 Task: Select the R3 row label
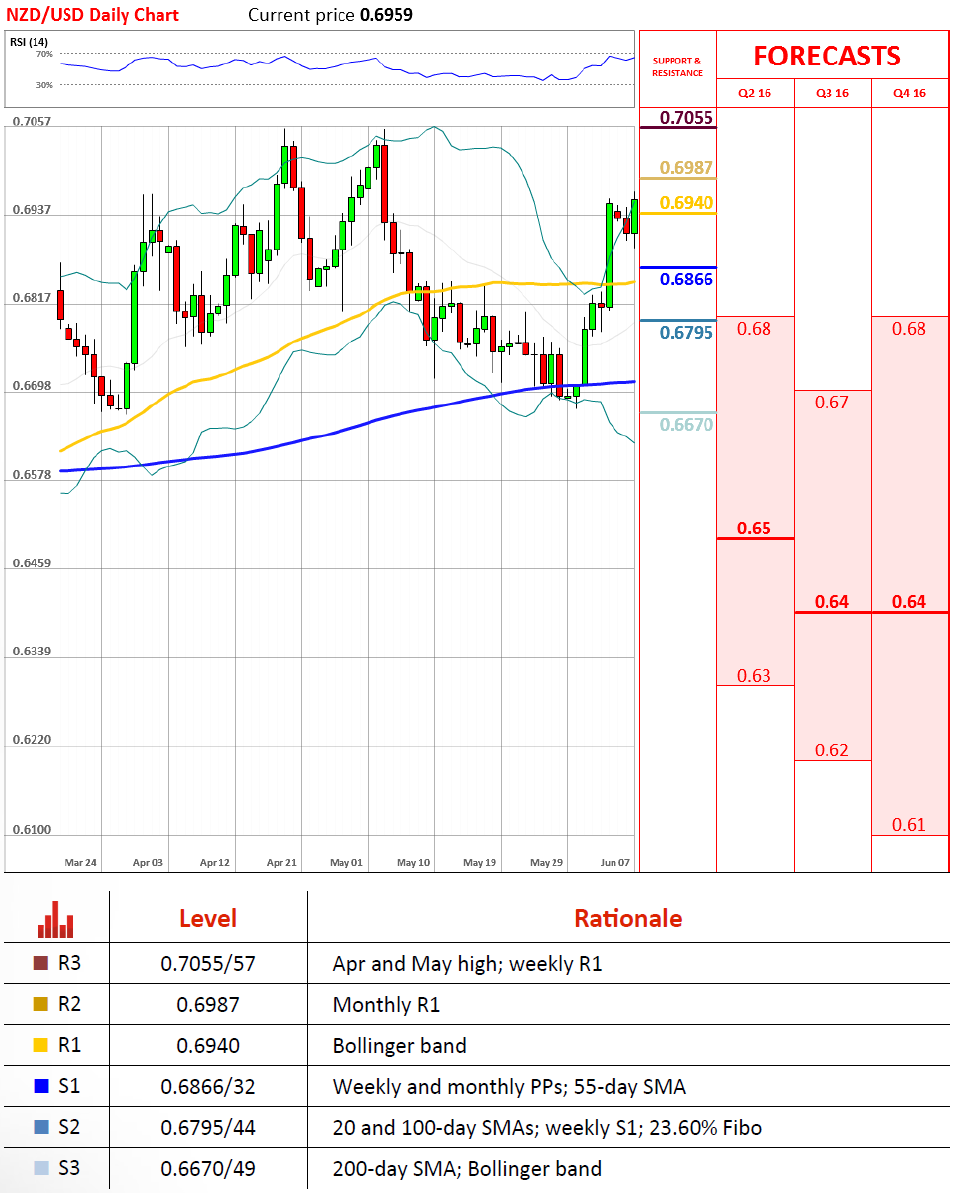coord(69,963)
